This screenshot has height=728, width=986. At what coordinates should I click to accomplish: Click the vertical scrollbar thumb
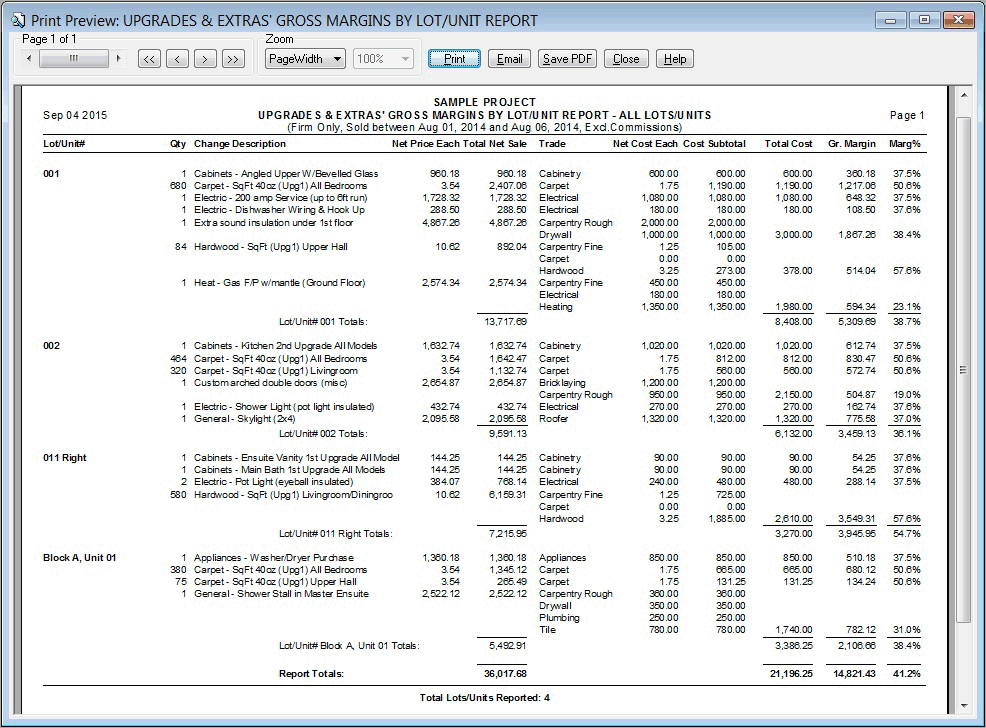pos(963,370)
